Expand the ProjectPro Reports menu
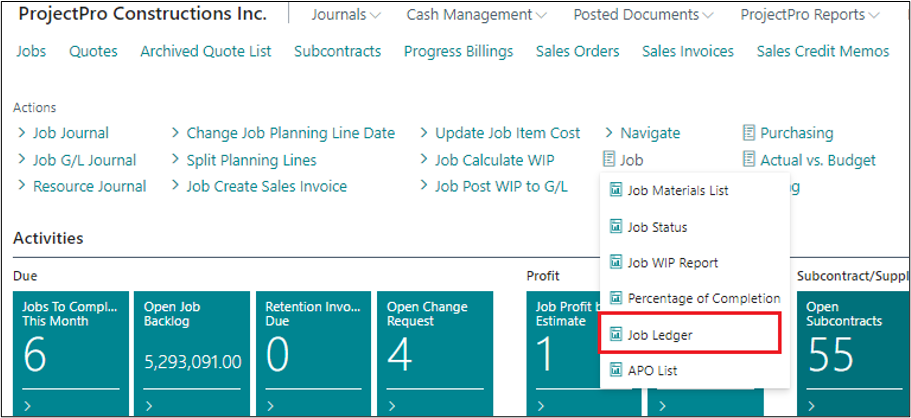This screenshot has width=911, height=418. 810,15
